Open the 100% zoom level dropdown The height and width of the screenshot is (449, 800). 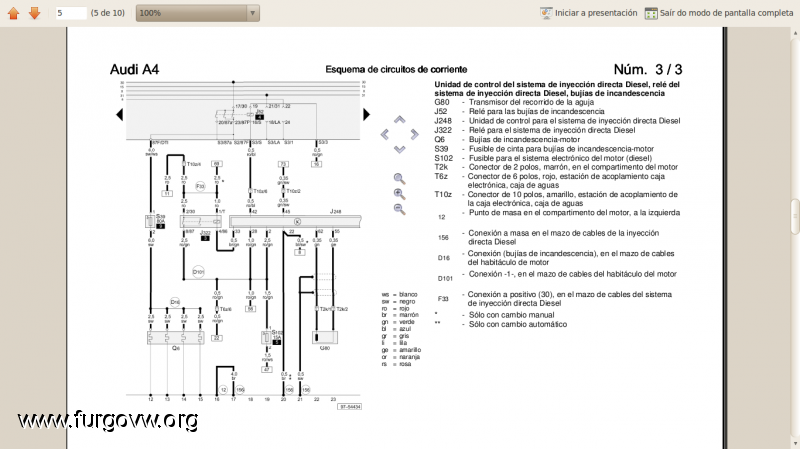[197, 13]
